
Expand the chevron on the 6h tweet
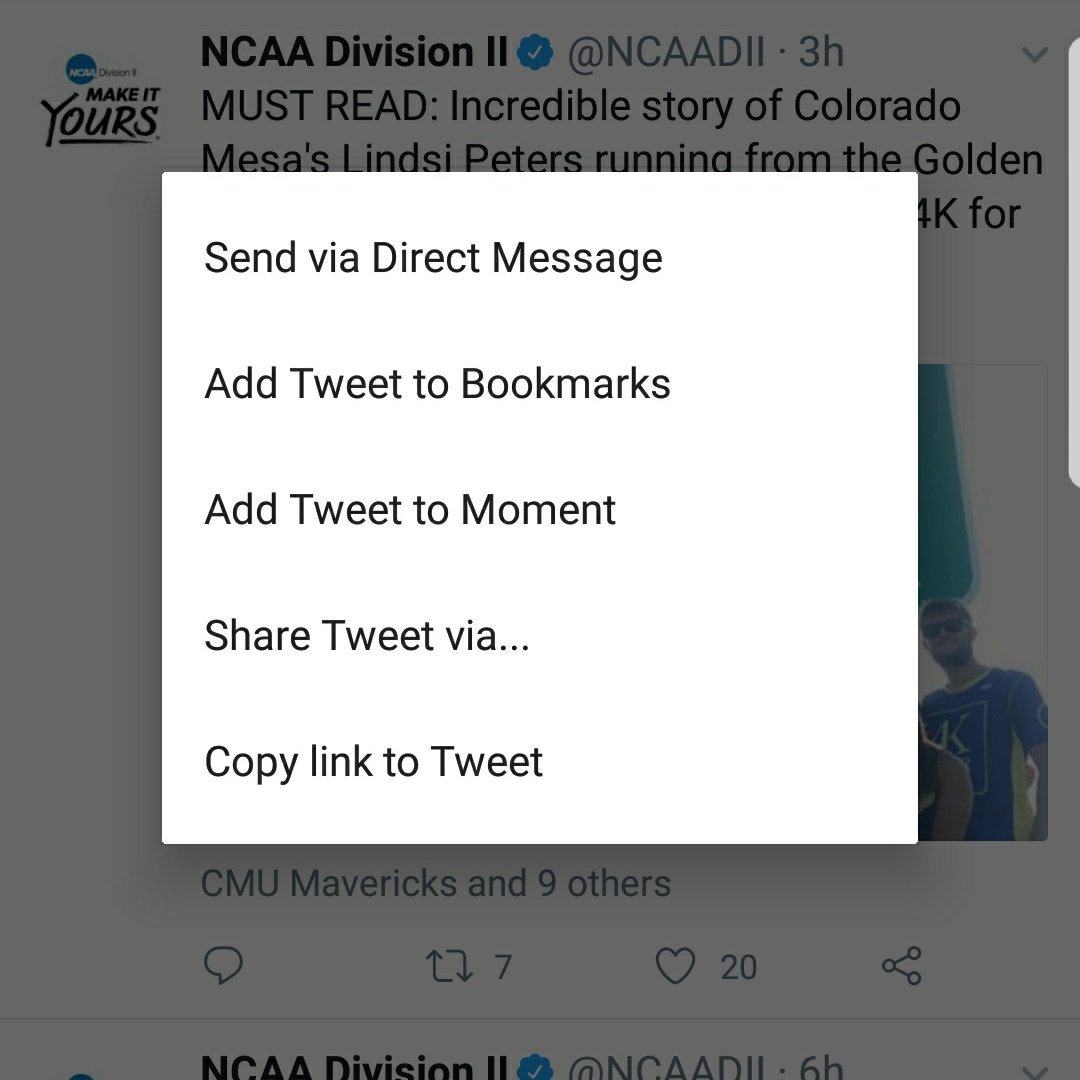coord(1035,1072)
